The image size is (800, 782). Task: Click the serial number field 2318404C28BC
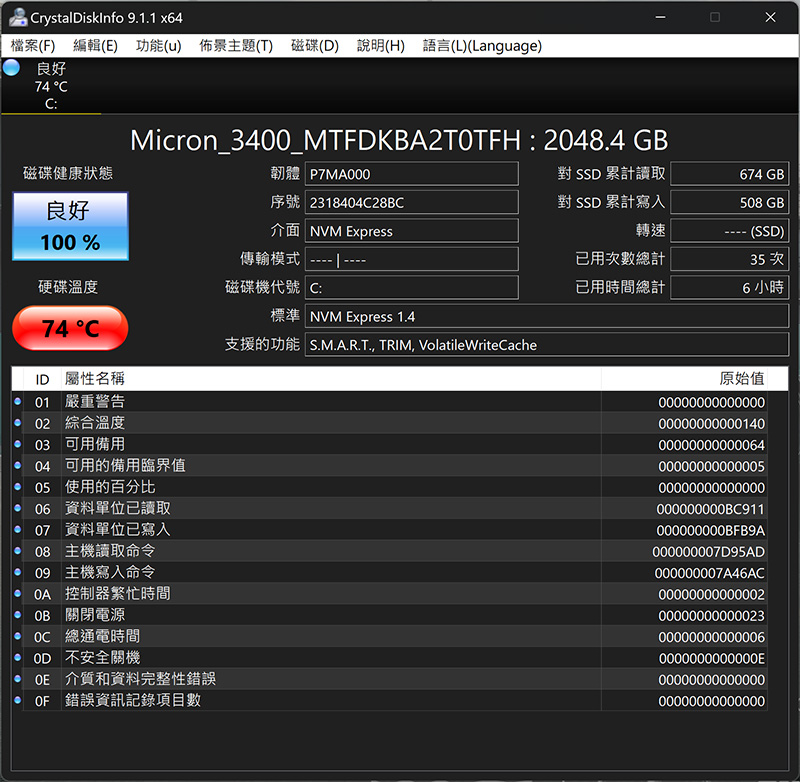tap(412, 203)
